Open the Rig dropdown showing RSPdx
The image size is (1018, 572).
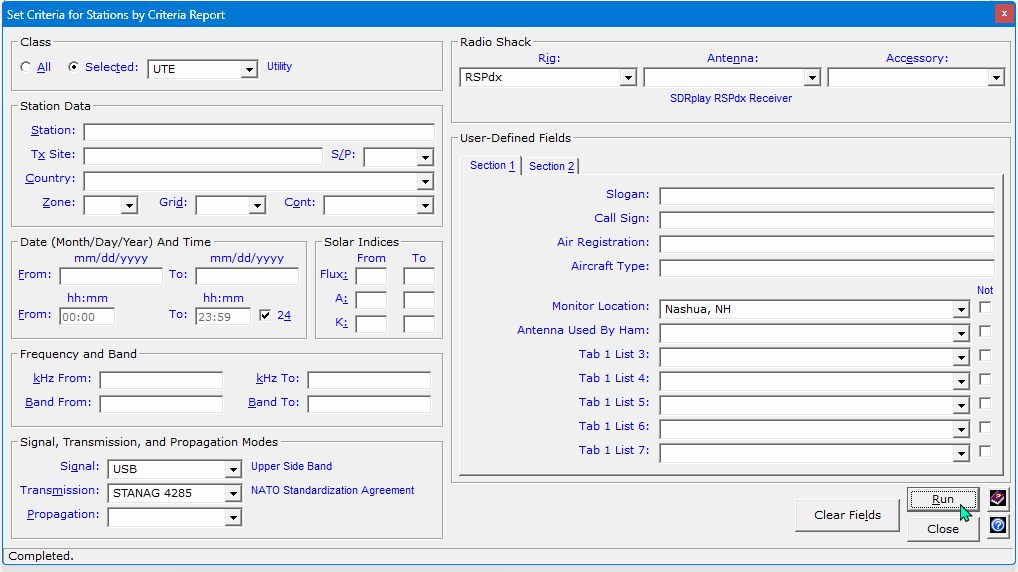[628, 78]
